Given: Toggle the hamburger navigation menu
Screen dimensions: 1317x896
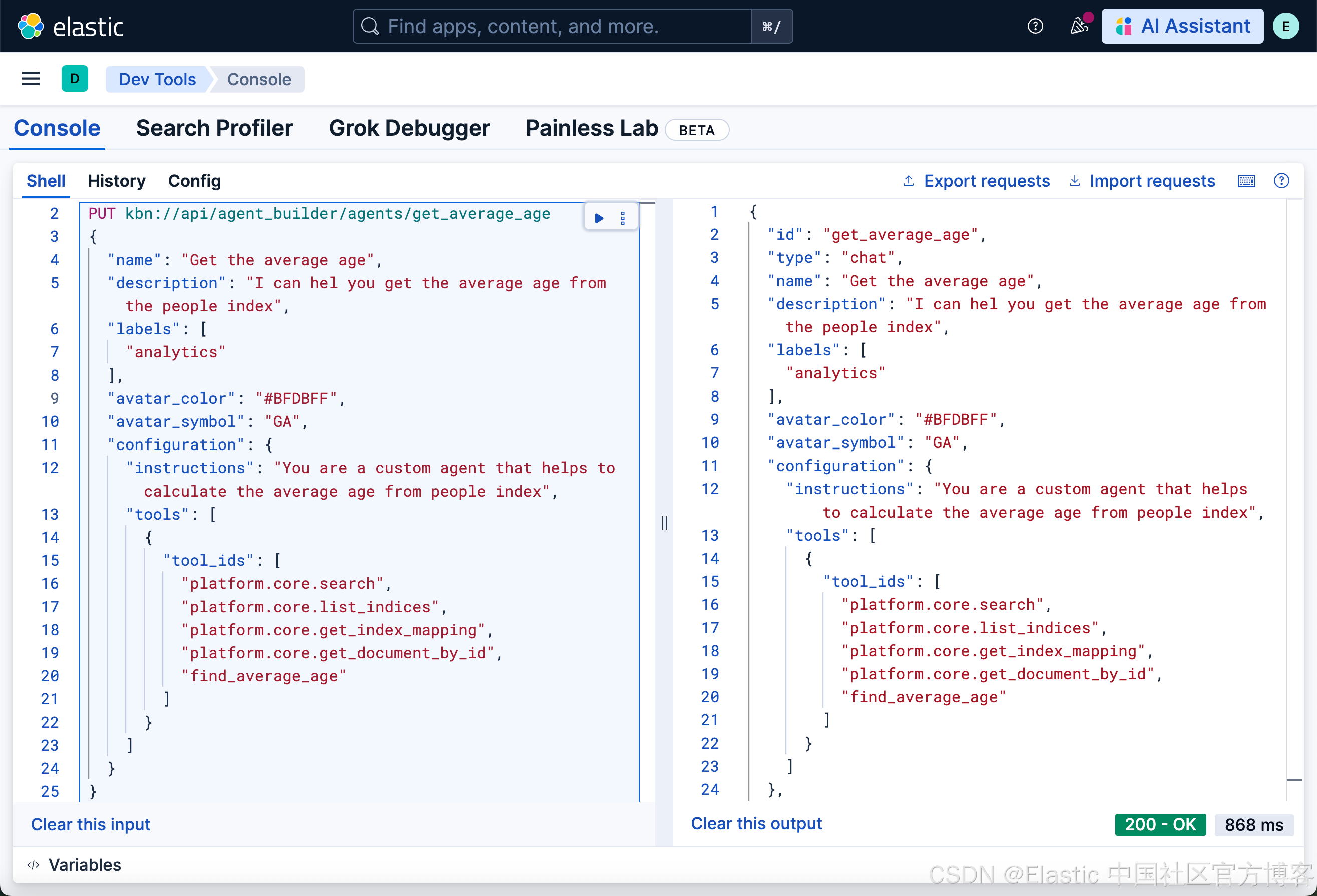Looking at the screenshot, I should 31,79.
